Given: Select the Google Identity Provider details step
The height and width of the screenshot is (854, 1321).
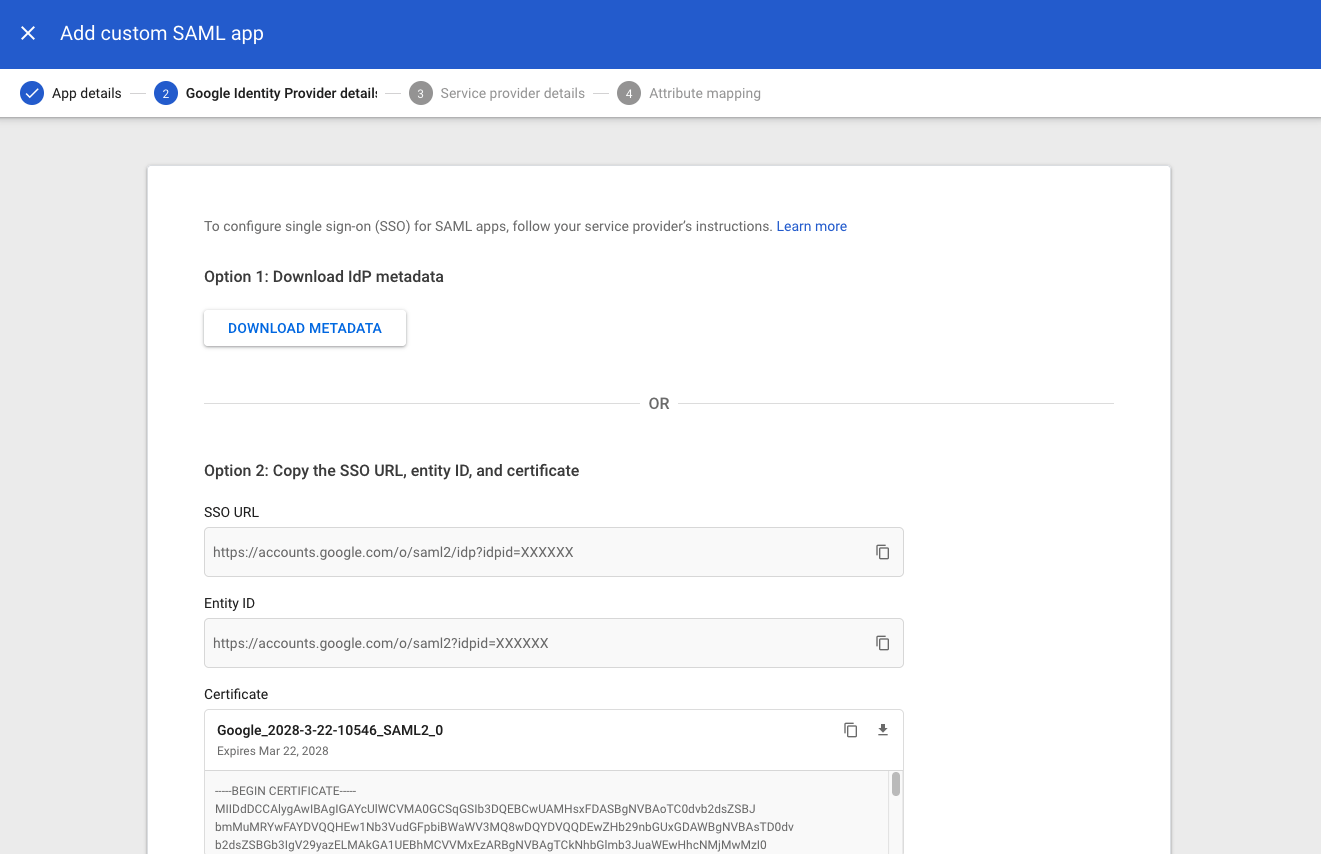Looking at the screenshot, I should (281, 94).
